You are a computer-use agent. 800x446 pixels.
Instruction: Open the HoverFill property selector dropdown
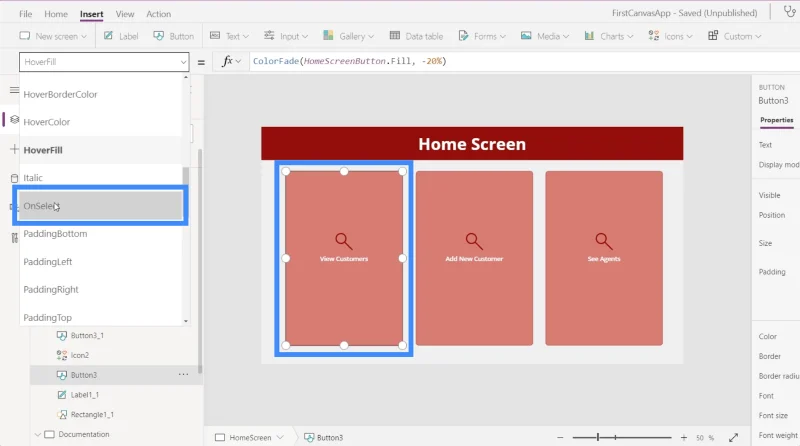point(104,62)
